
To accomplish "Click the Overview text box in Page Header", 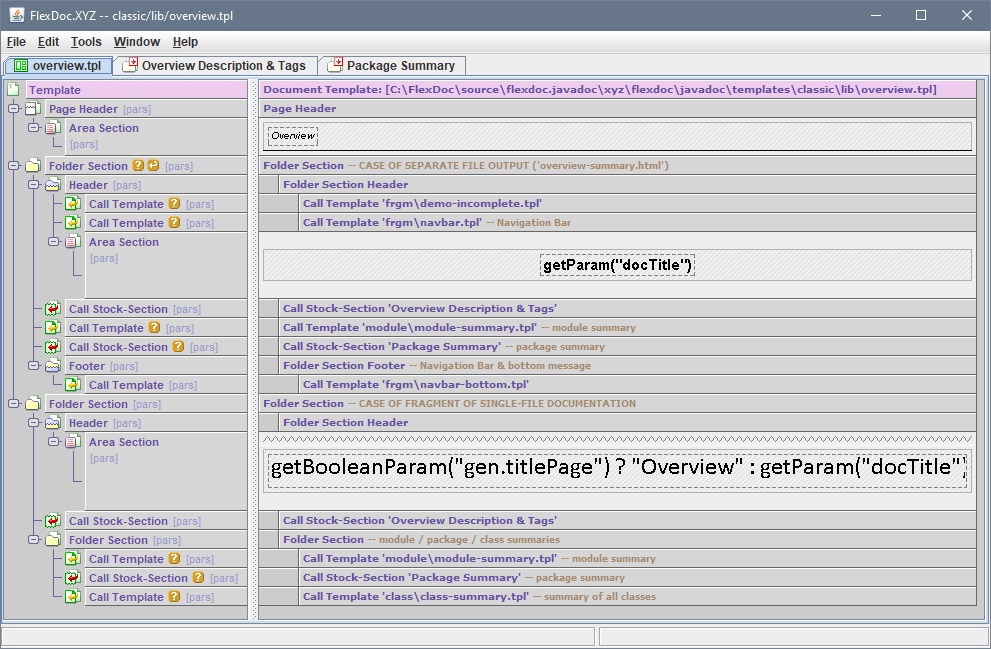I will pyautogui.click(x=293, y=136).
